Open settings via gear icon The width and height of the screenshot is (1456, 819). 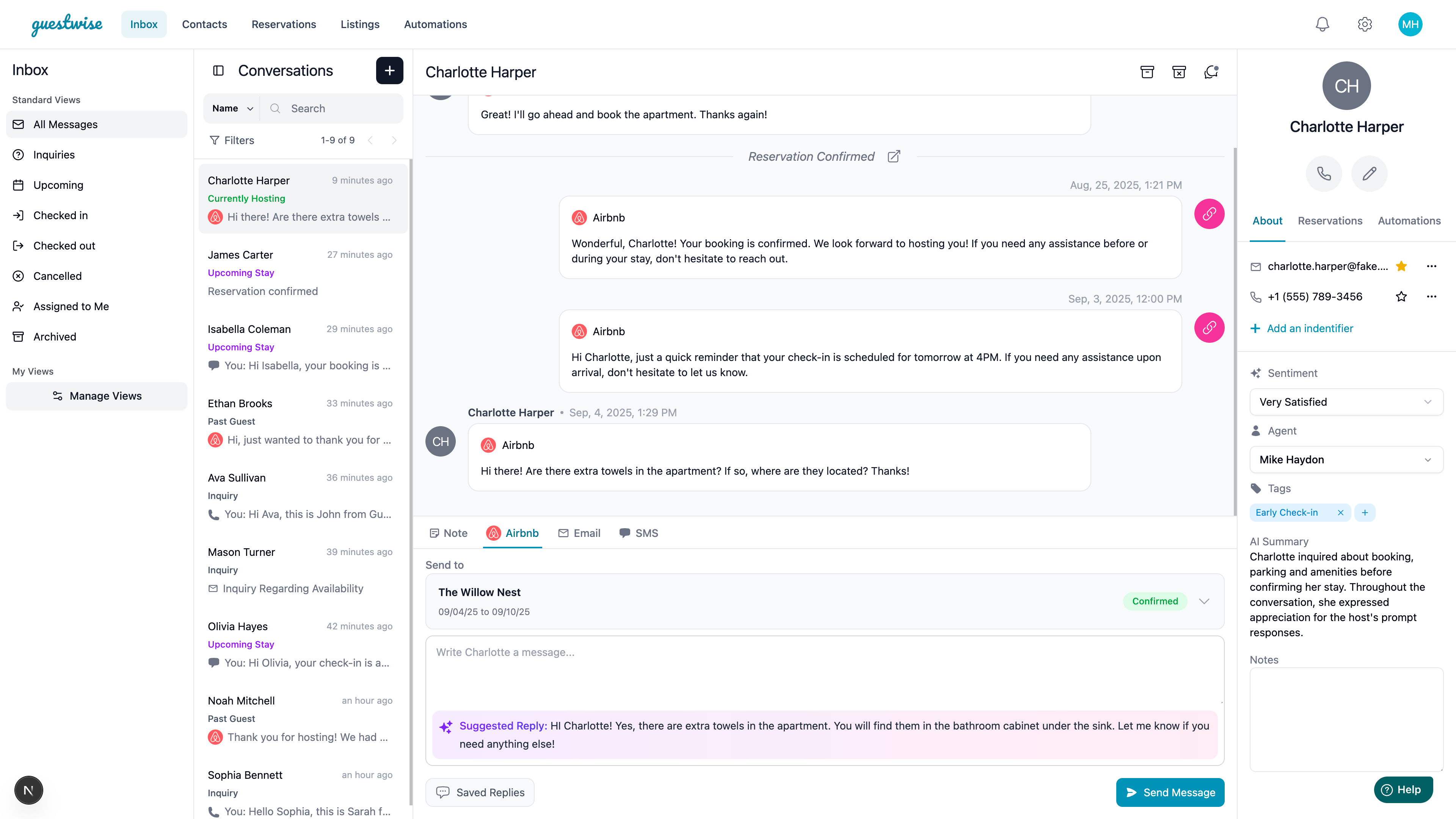[1365, 24]
